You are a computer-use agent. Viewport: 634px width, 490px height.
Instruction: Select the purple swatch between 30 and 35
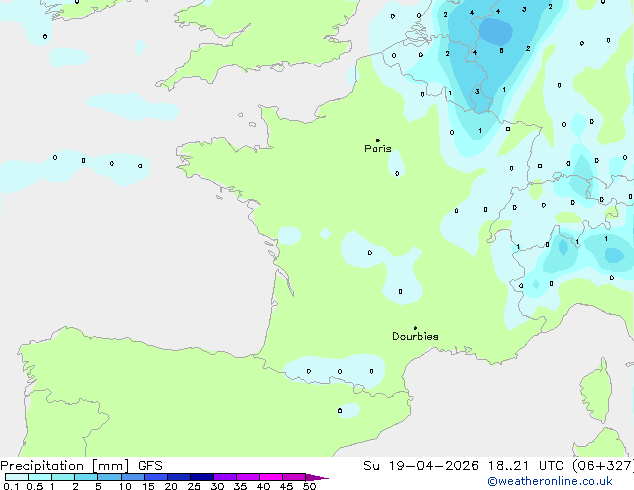click(225, 477)
